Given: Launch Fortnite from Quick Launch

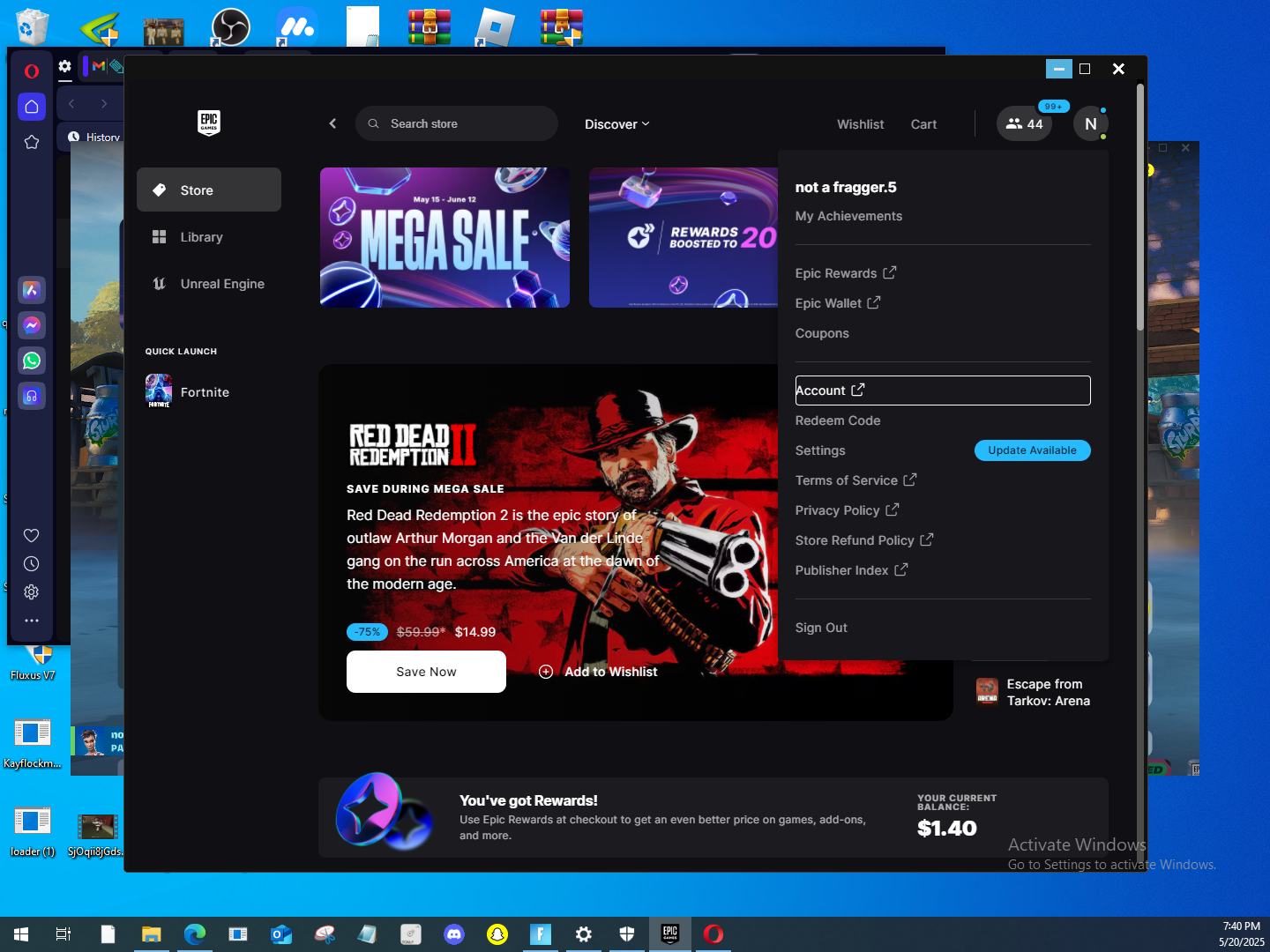Looking at the screenshot, I should point(187,391).
